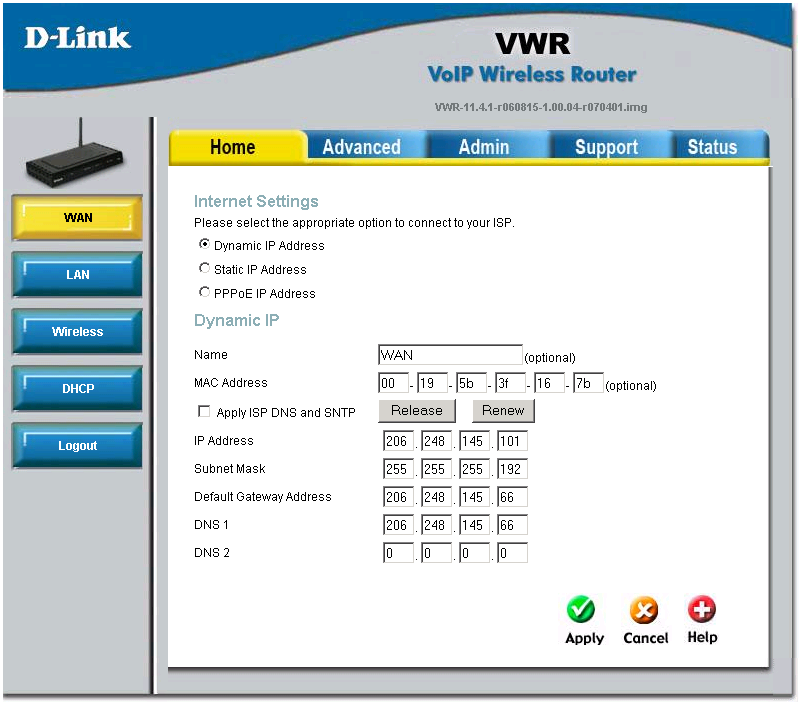800x703 pixels.
Task: Click MAC Address first octet field 00
Action: [x=393, y=383]
